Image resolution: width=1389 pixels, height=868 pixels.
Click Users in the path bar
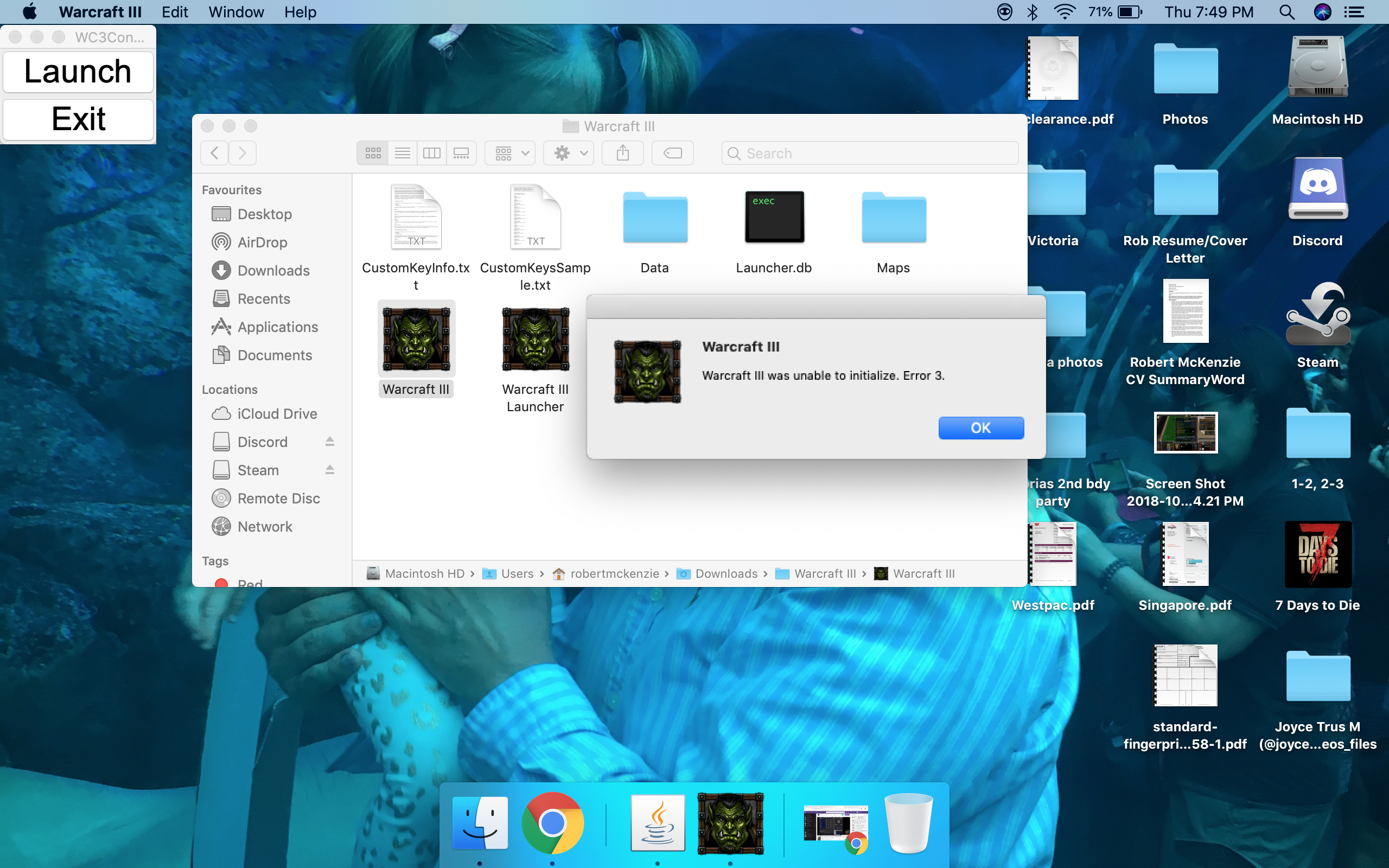click(508, 573)
